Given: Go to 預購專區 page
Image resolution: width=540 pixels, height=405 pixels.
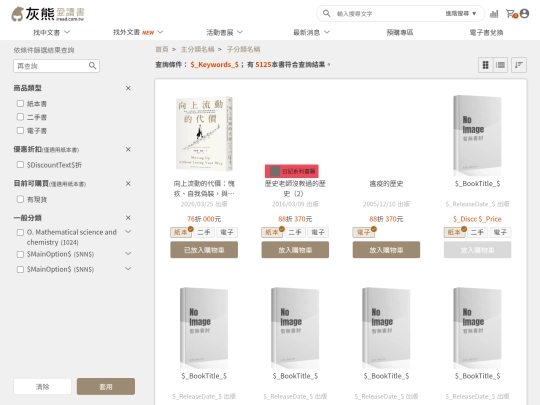Looking at the screenshot, I should click(x=399, y=32).
